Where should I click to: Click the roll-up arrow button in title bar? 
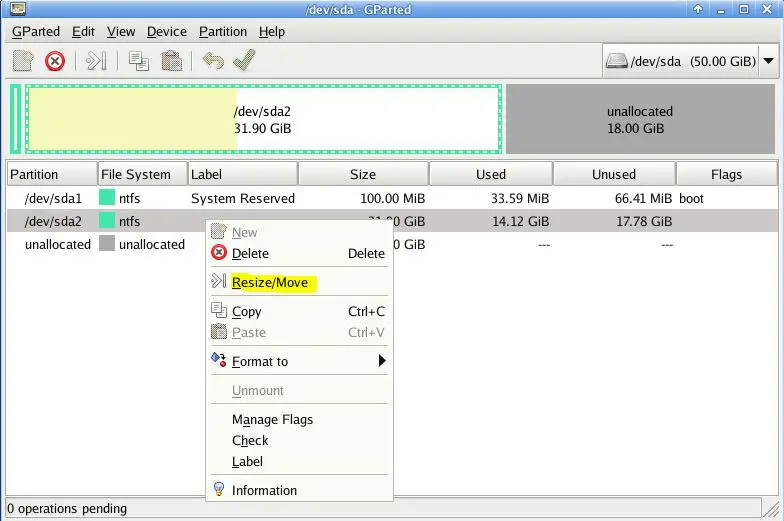pyautogui.click(x=698, y=9)
